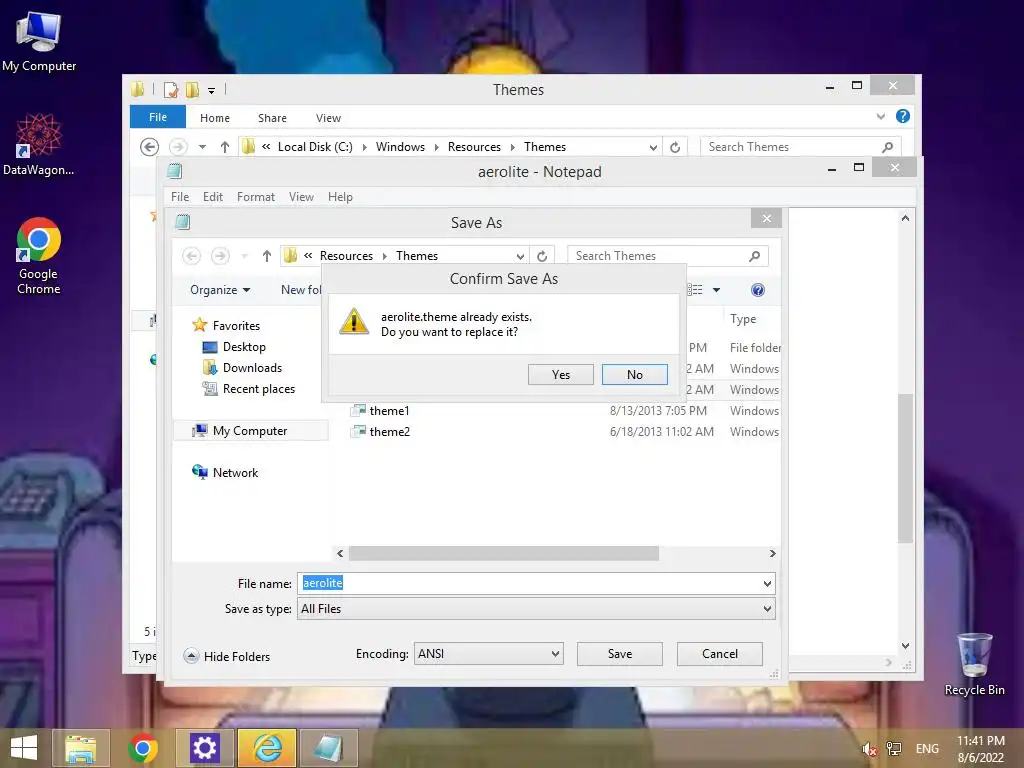Expand the Save As address history dropdown

pyautogui.click(x=520, y=256)
